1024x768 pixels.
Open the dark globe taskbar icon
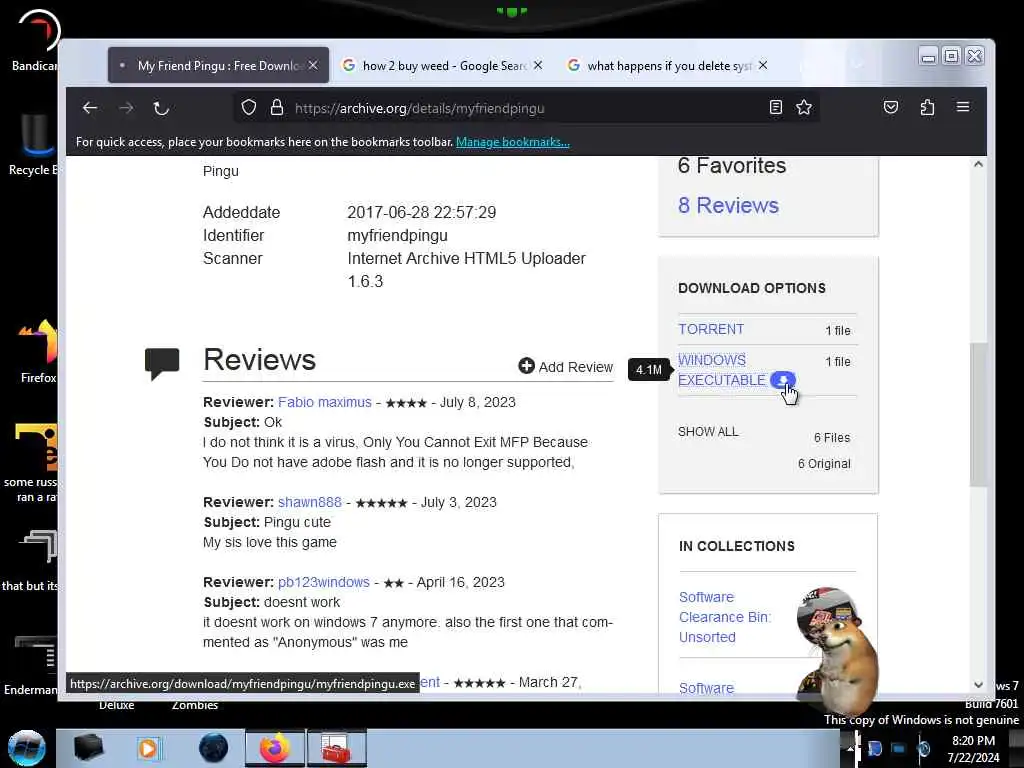[x=213, y=748]
